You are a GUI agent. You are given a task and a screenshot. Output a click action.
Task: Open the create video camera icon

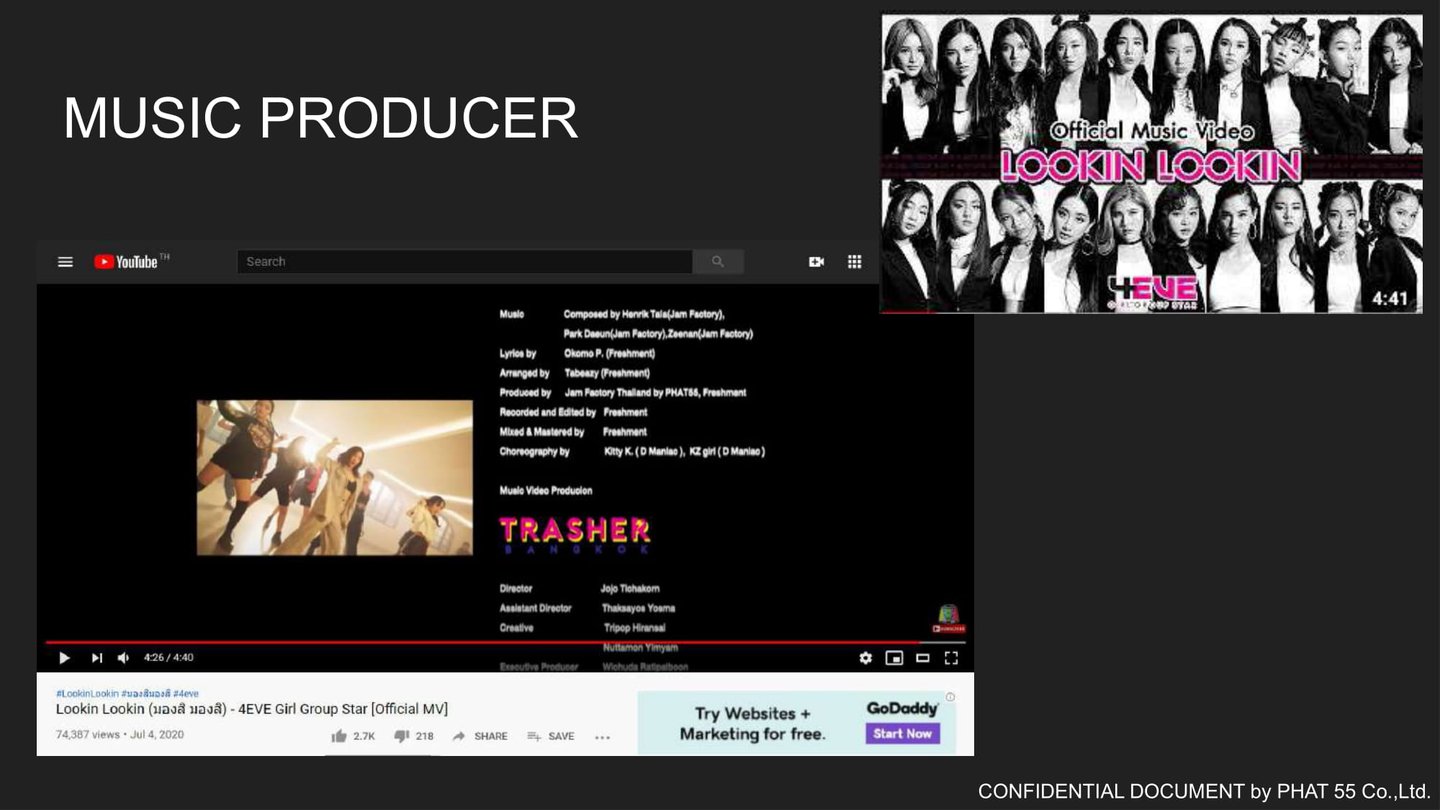pos(816,262)
